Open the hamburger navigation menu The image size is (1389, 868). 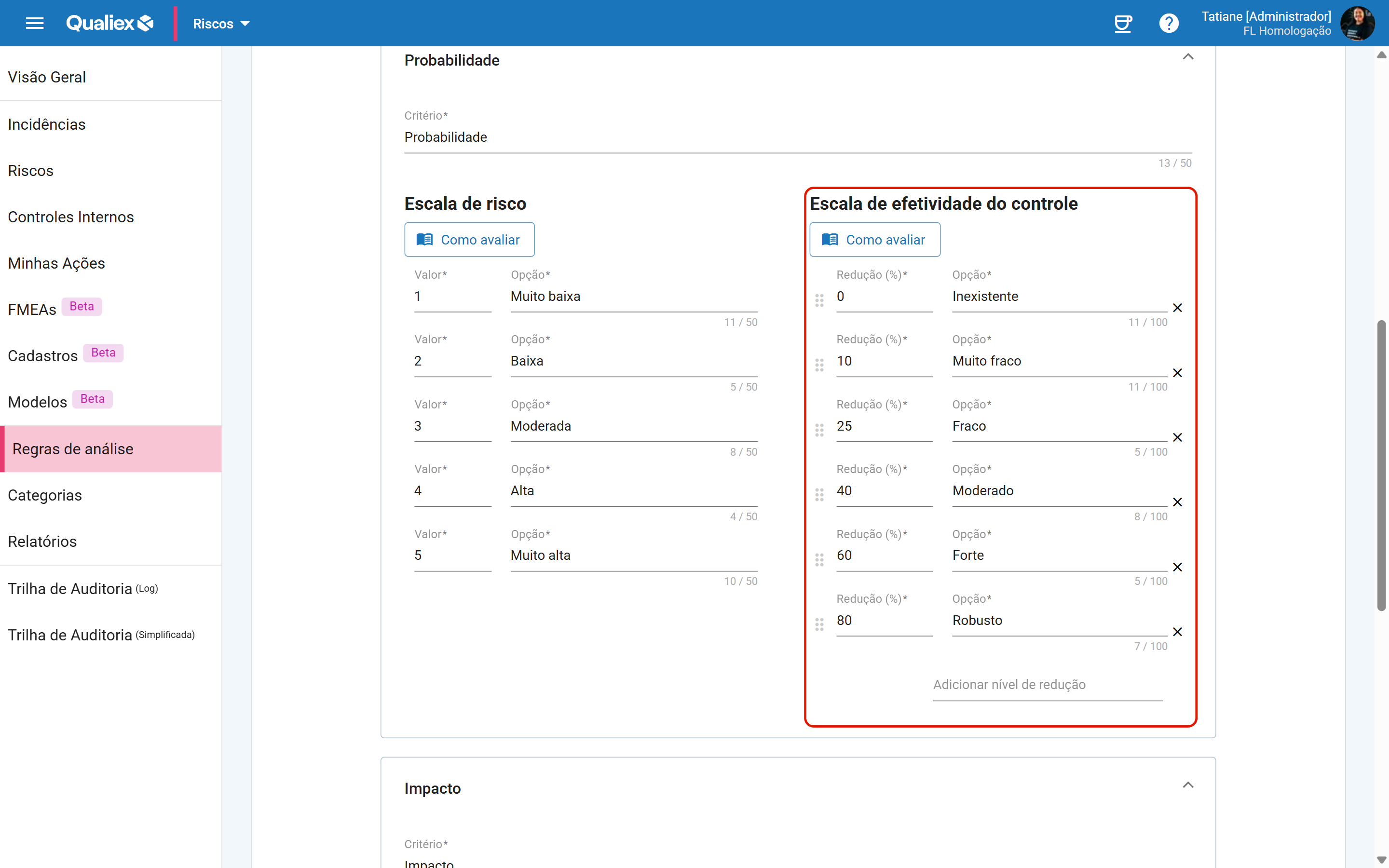[x=34, y=23]
